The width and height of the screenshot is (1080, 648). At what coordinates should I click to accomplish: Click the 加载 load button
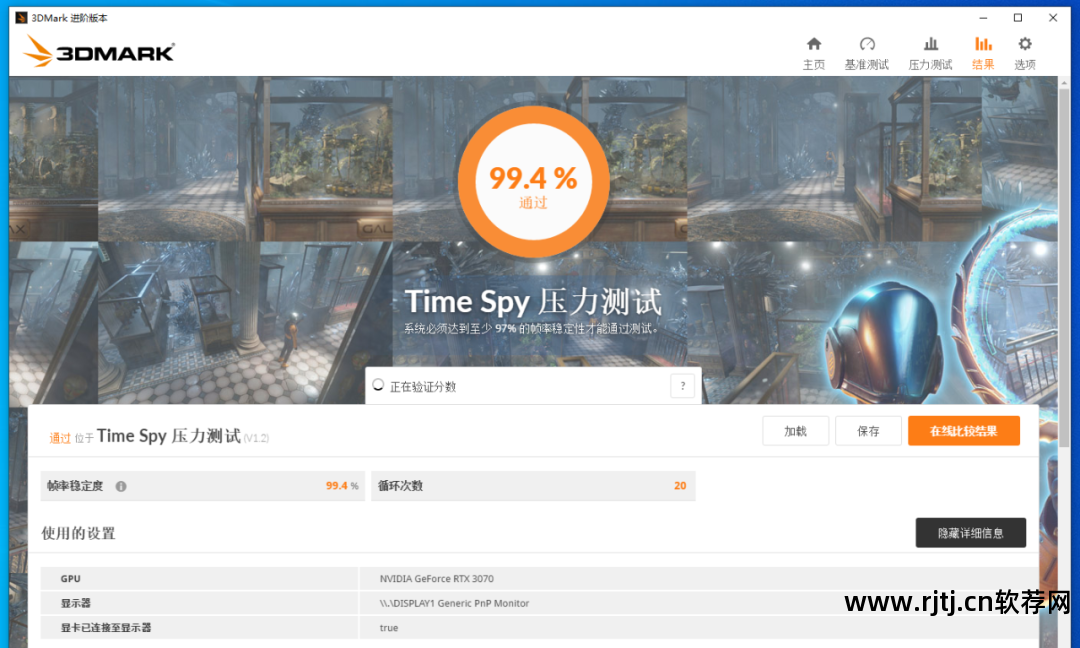(x=795, y=431)
